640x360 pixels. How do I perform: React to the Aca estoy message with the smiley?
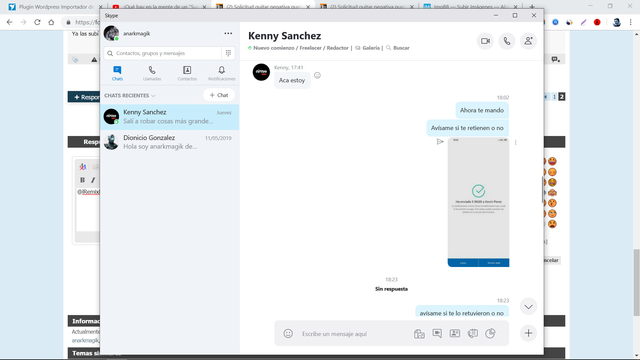(317, 76)
